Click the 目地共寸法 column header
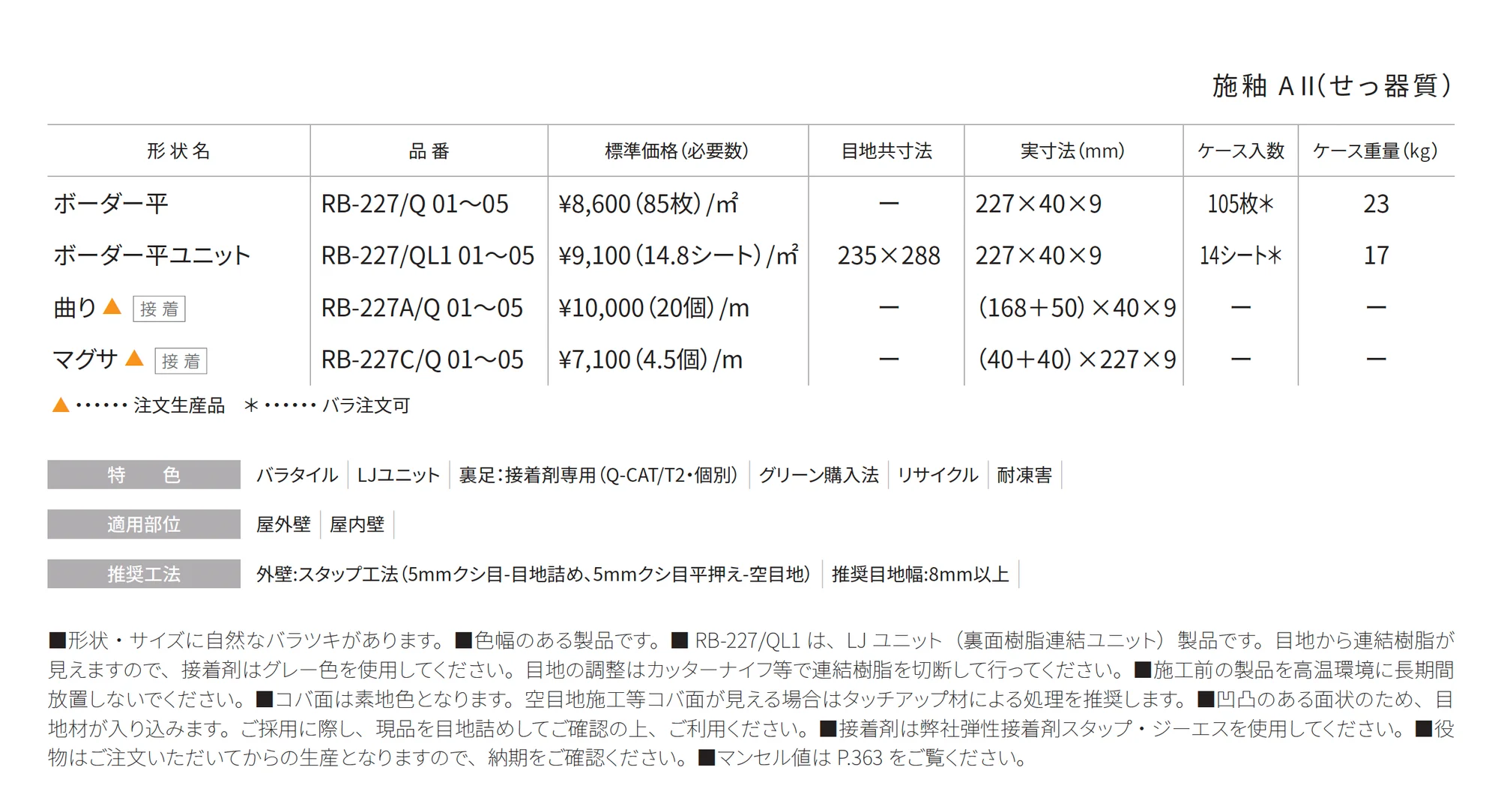This screenshot has width=1498, height=812. [x=887, y=151]
